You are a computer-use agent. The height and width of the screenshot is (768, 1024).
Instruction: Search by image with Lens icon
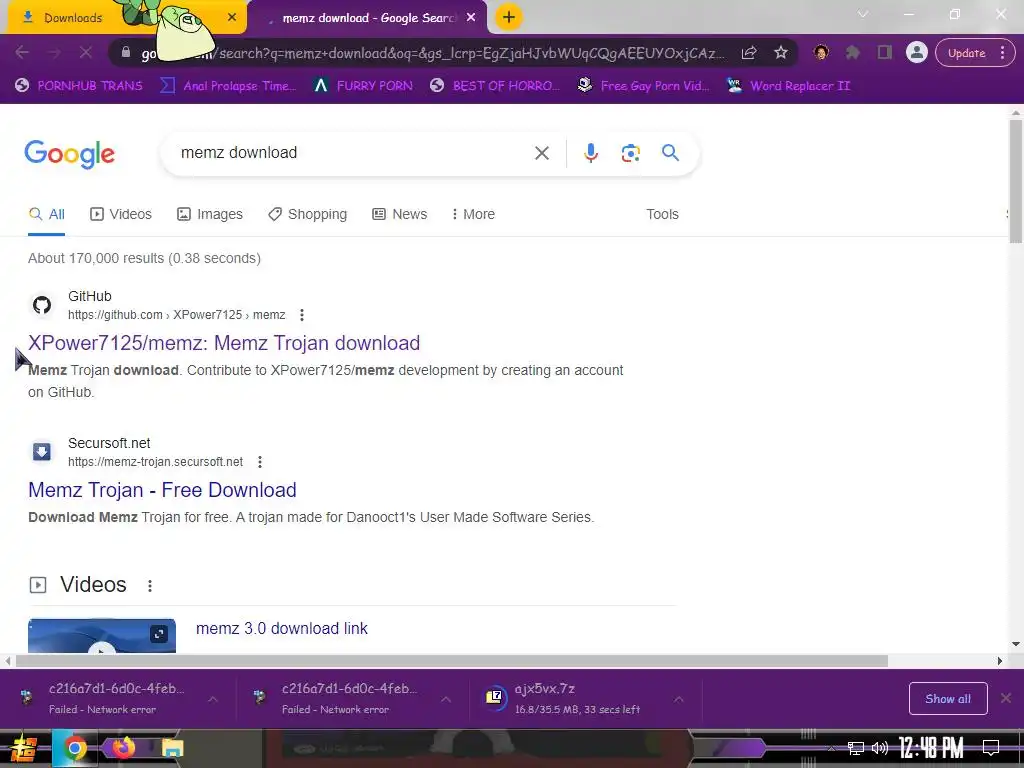630,153
